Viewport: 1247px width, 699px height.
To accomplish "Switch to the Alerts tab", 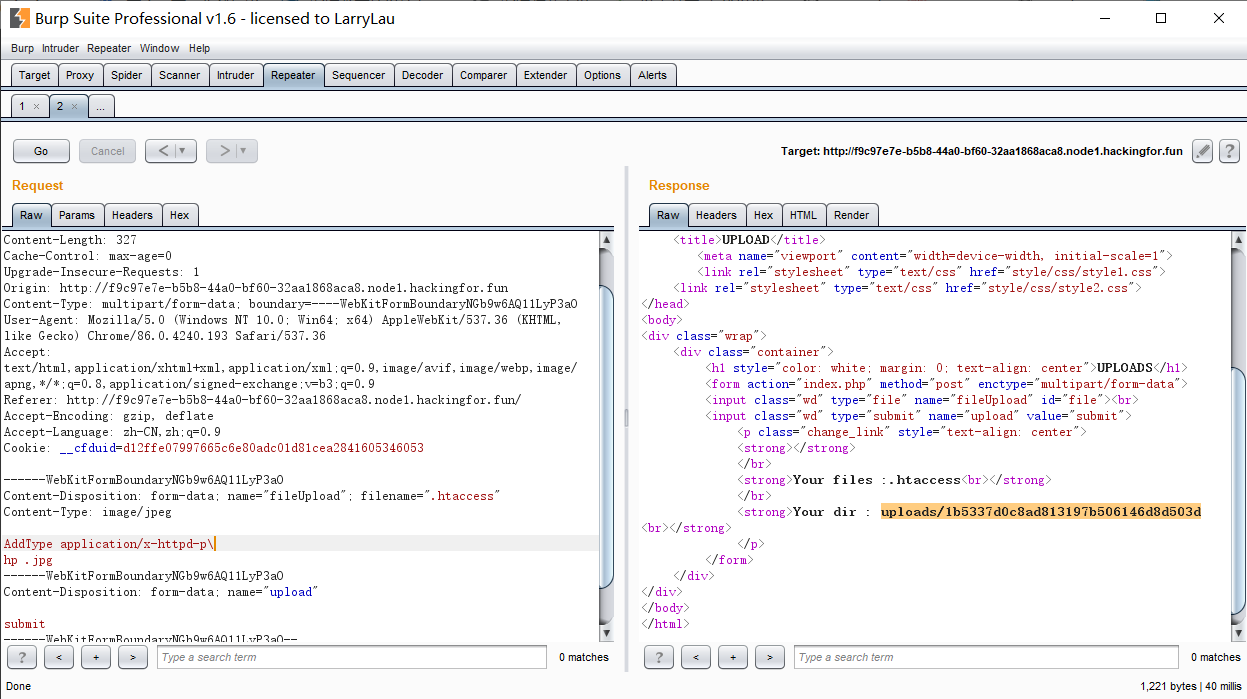I will point(653,75).
